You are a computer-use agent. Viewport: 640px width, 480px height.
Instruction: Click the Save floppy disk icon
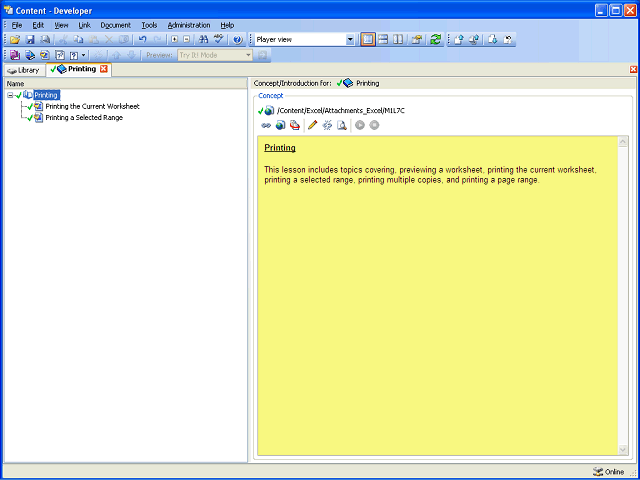click(30, 40)
